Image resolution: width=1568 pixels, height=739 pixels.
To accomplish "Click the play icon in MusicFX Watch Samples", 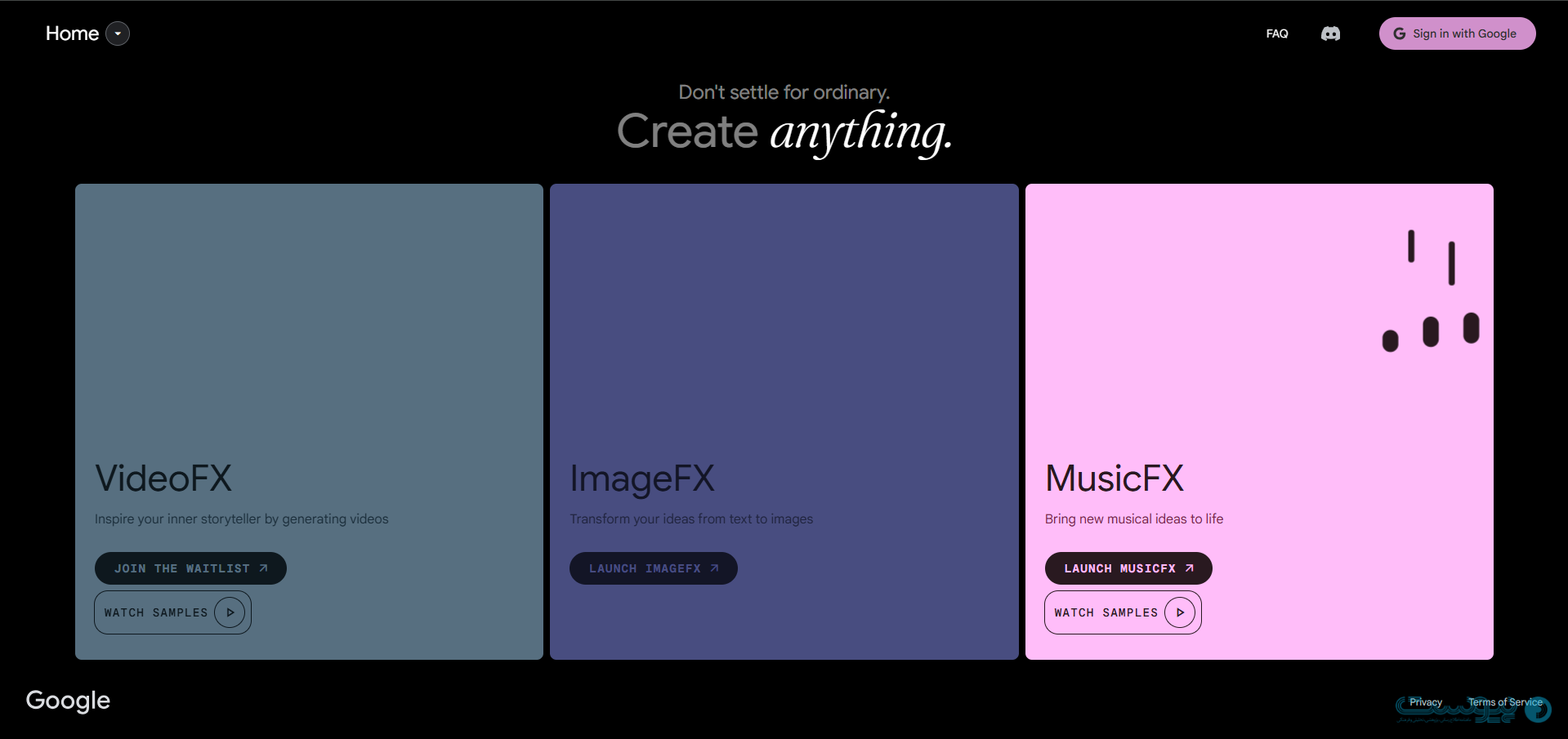I will [x=1180, y=612].
